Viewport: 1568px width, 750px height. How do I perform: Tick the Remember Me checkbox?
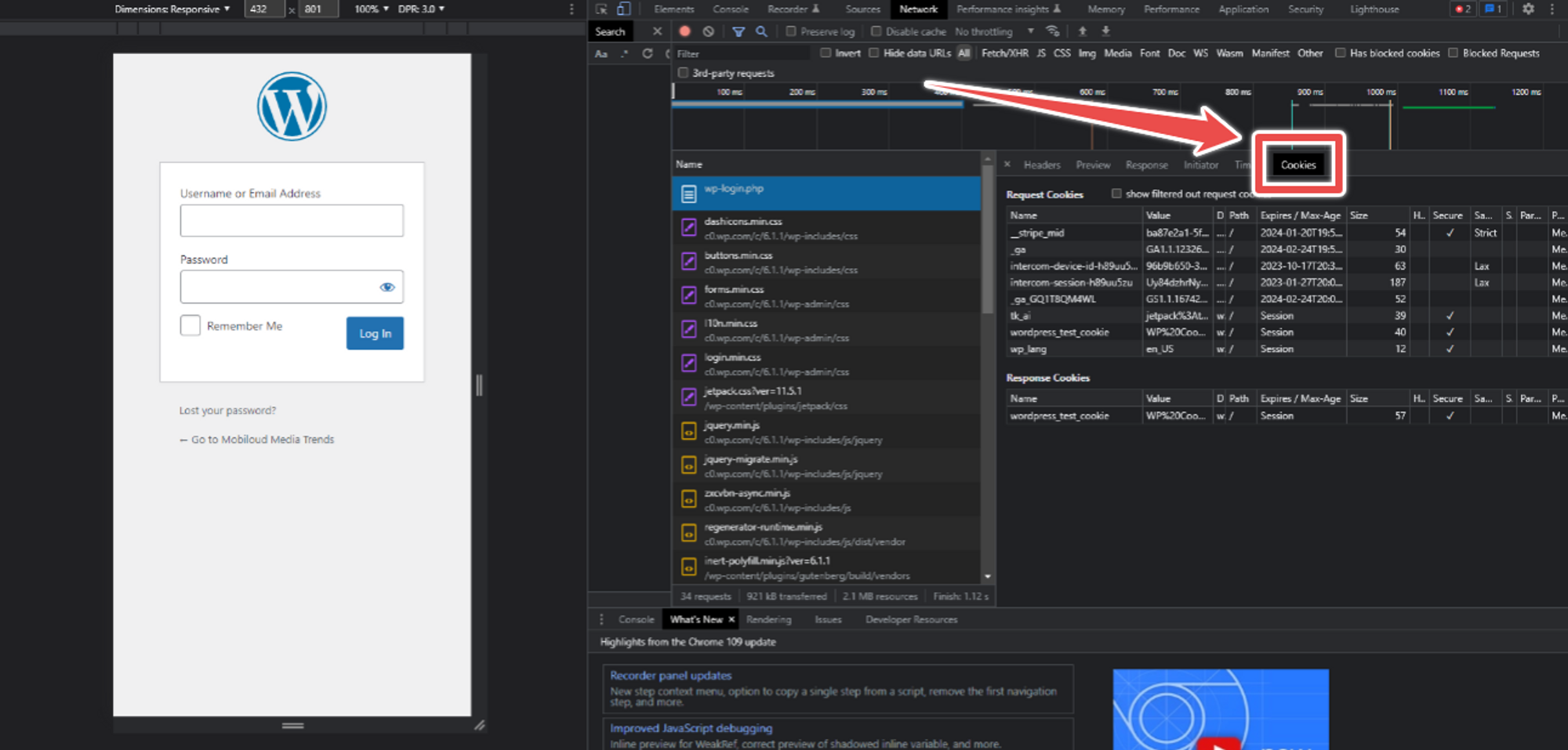[x=191, y=325]
